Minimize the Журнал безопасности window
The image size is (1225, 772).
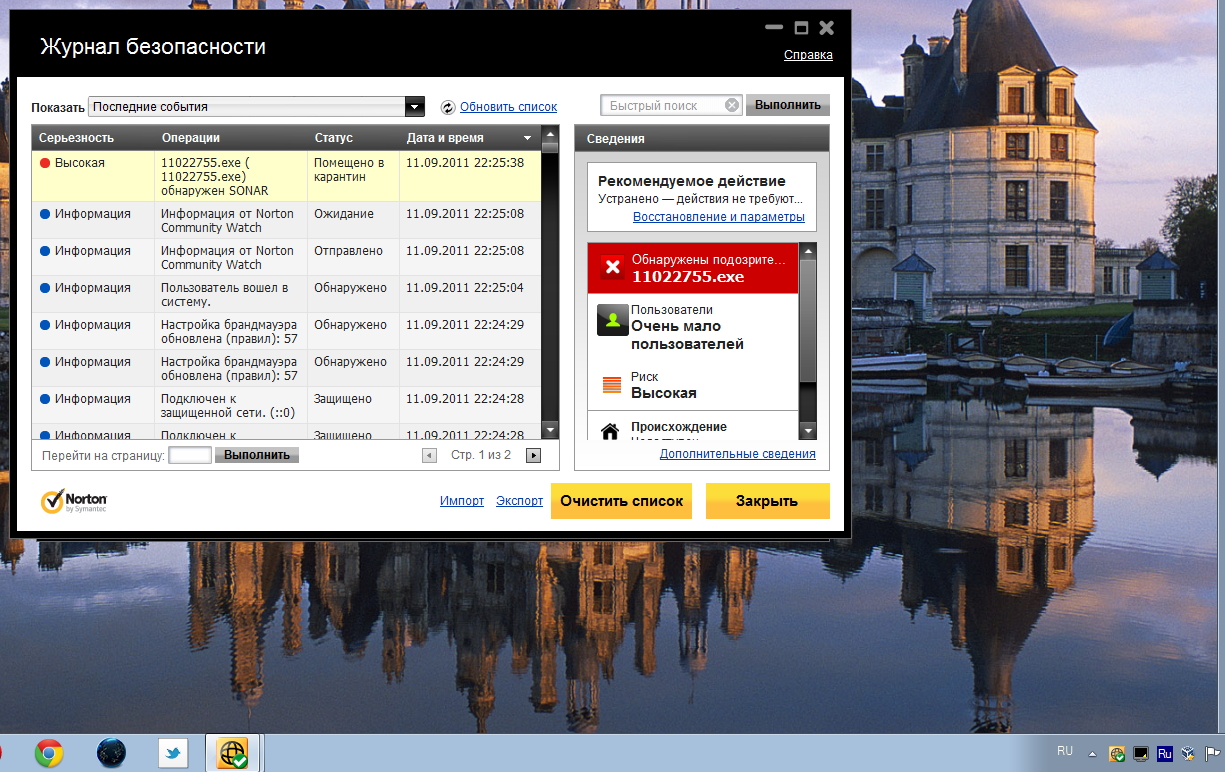click(x=773, y=28)
